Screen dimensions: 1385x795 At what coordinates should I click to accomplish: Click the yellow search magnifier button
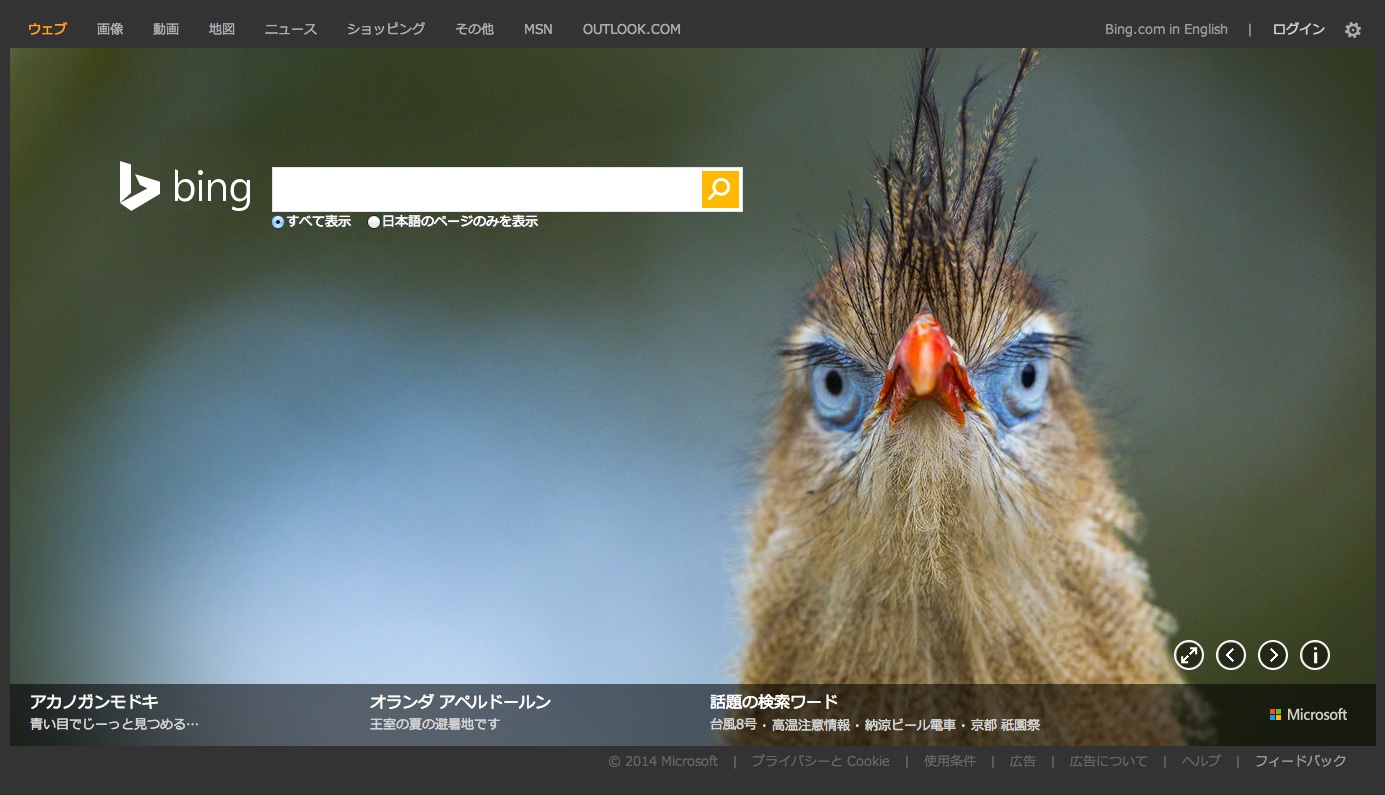tap(720, 189)
